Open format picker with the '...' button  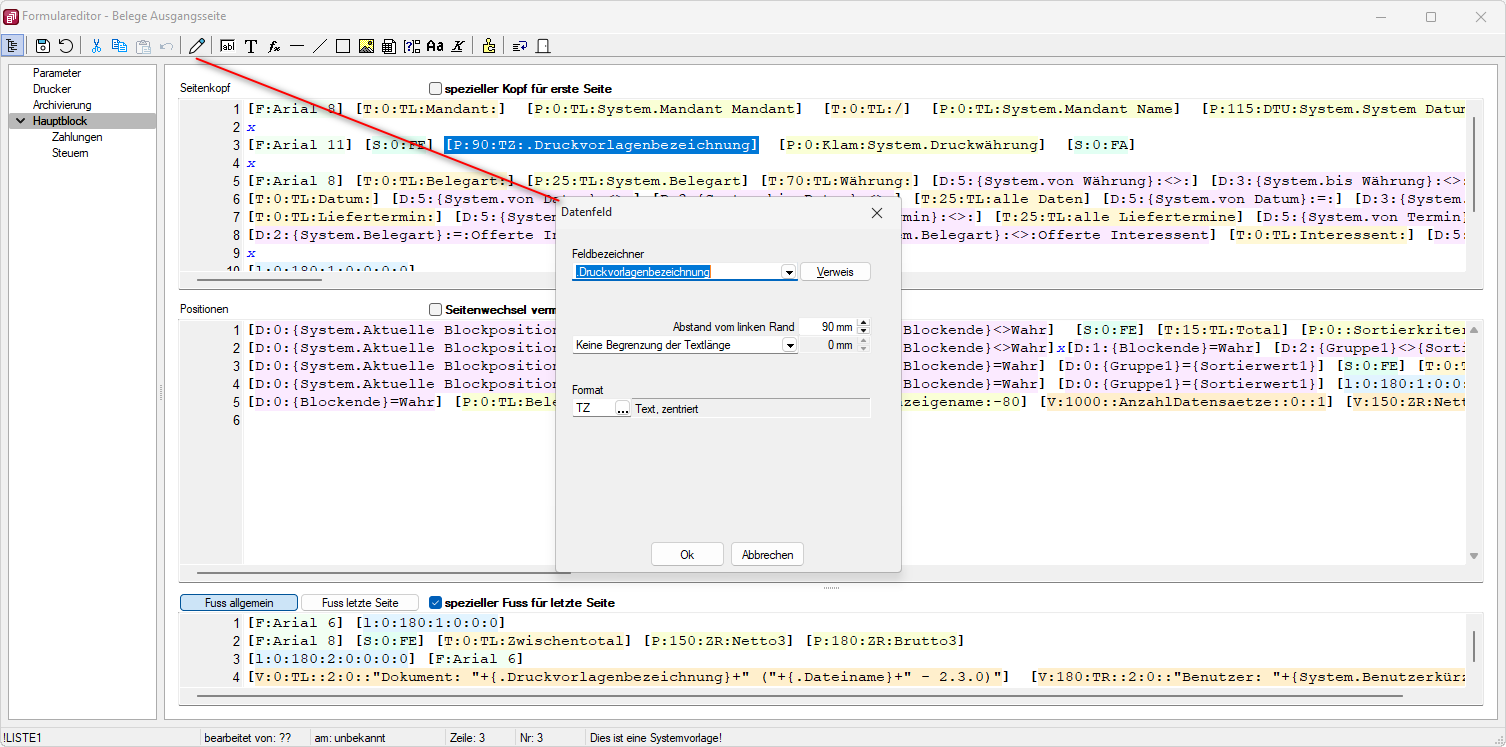622,408
